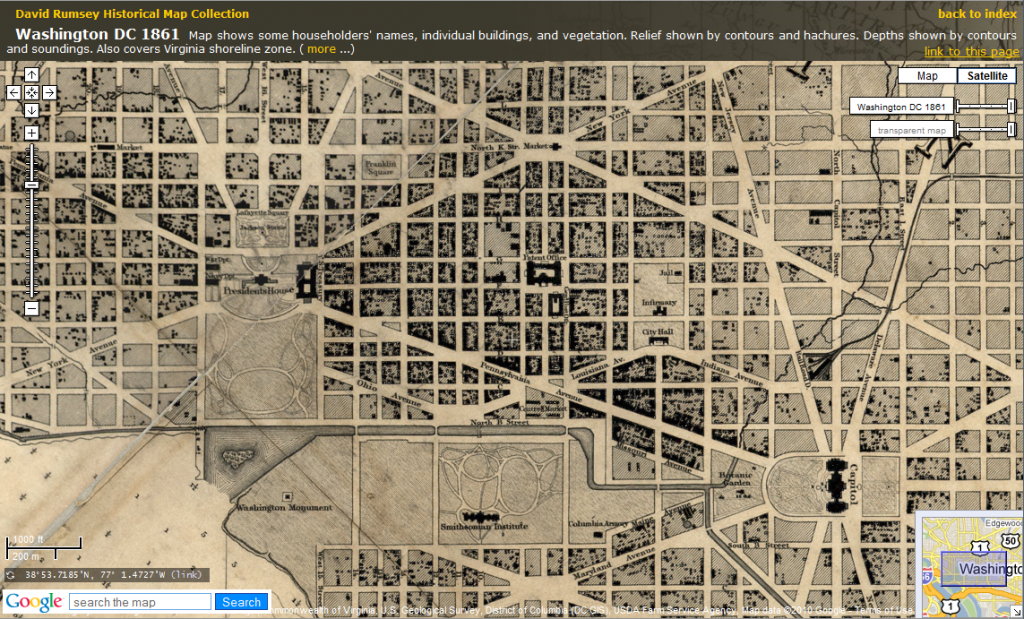Click the North K Str. Market label
The height and width of the screenshot is (619, 1024).
tap(509, 148)
